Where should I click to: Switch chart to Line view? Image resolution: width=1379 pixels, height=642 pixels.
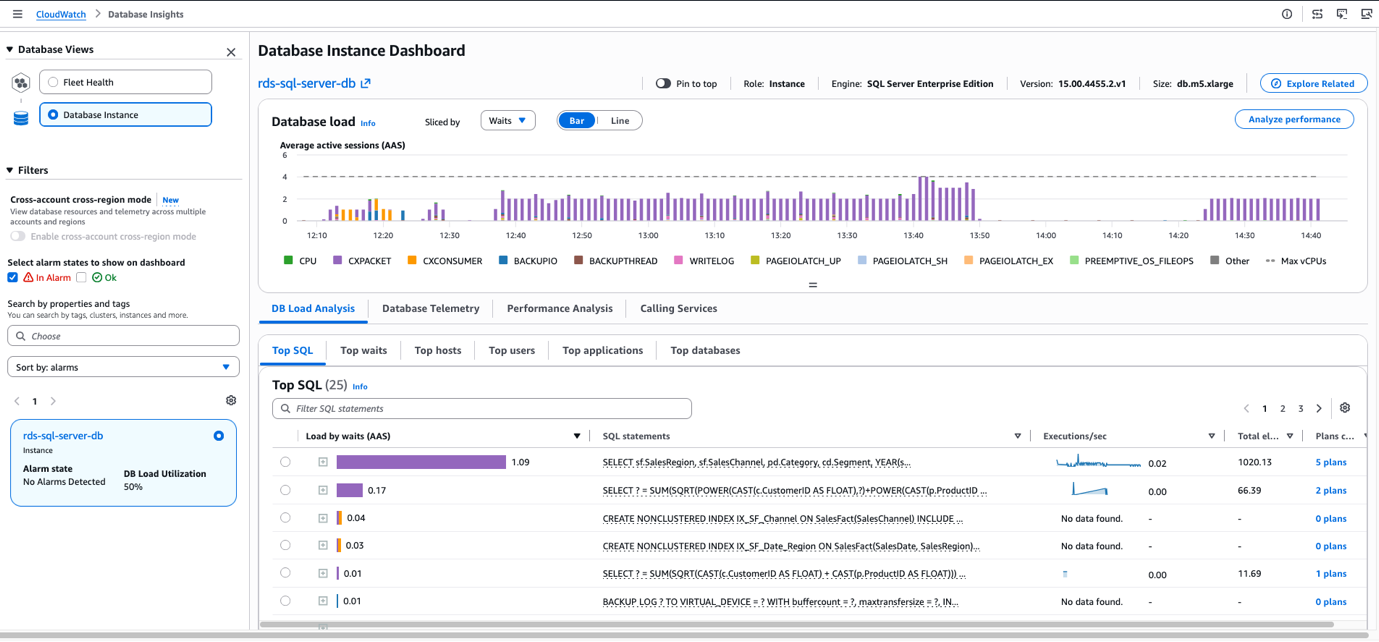pos(620,121)
